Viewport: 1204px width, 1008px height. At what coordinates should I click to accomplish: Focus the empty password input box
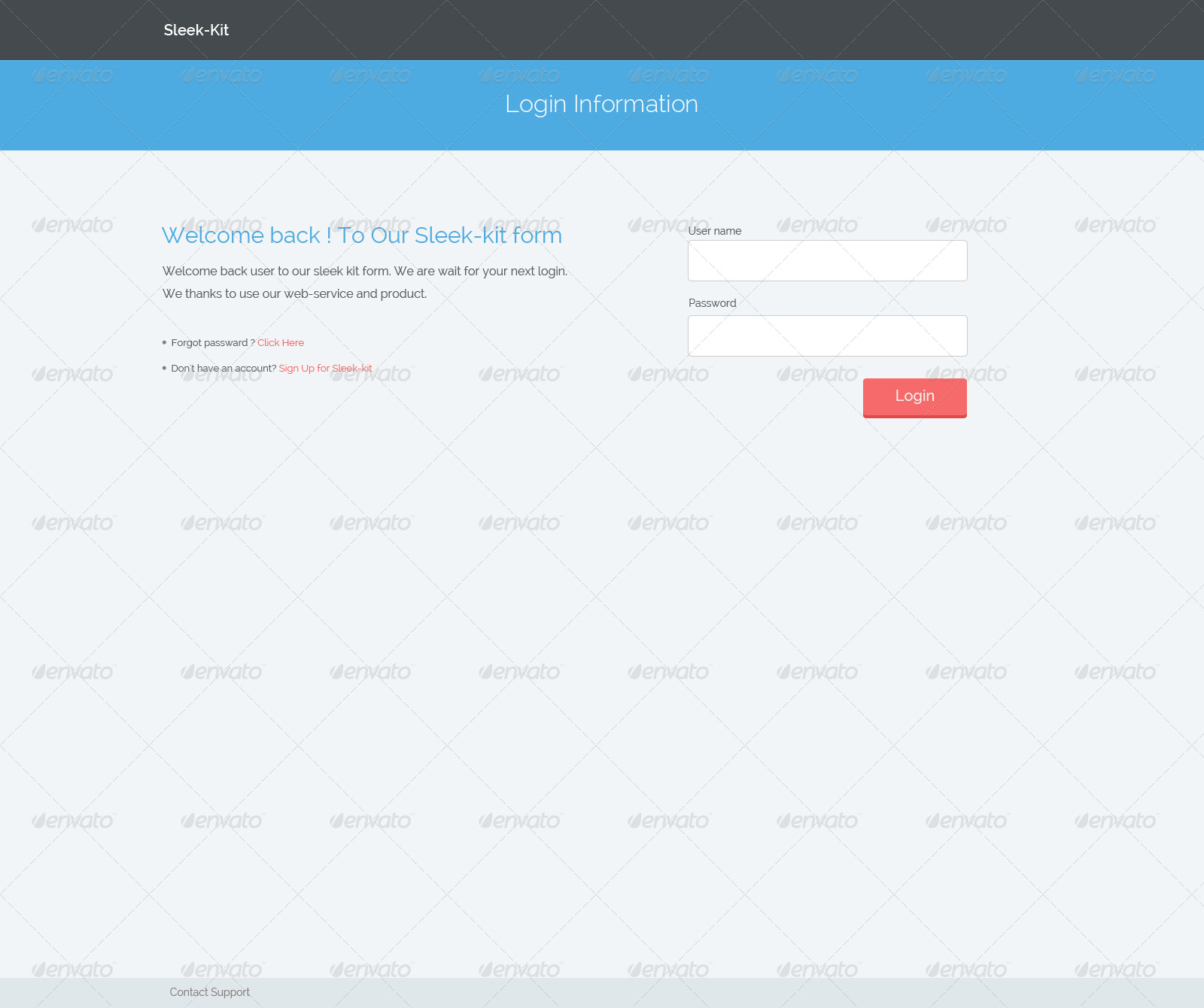pos(826,335)
